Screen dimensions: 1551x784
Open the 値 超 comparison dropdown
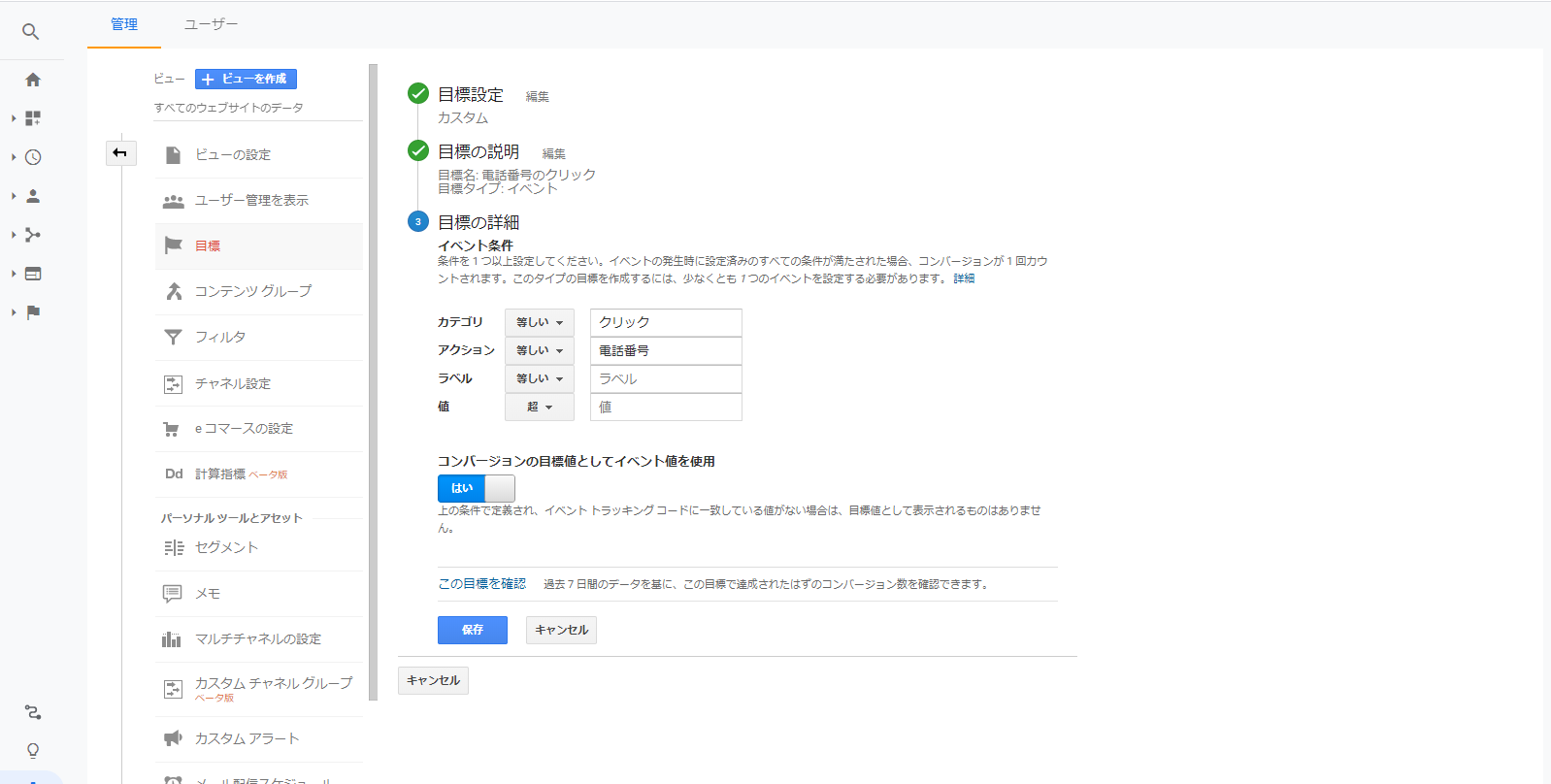point(540,407)
